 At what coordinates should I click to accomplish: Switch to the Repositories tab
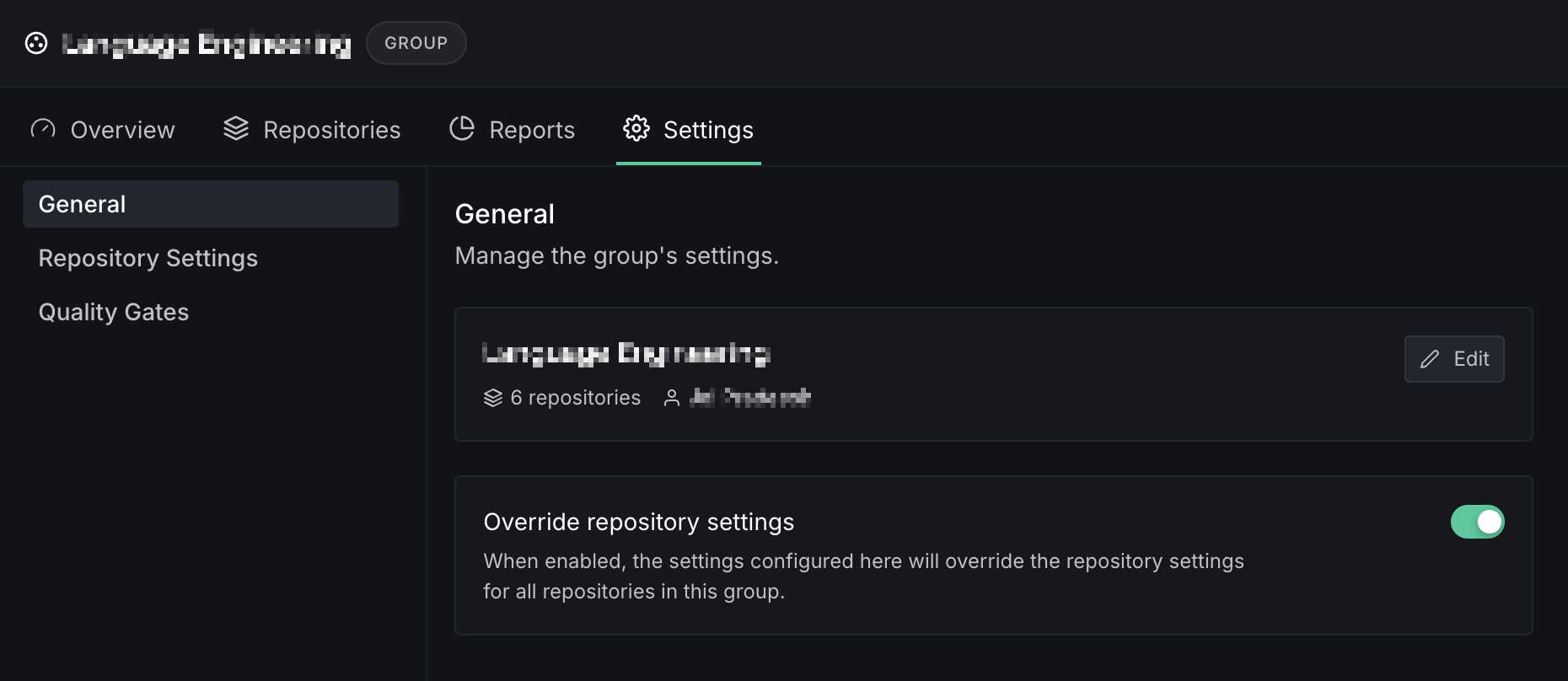tap(331, 130)
